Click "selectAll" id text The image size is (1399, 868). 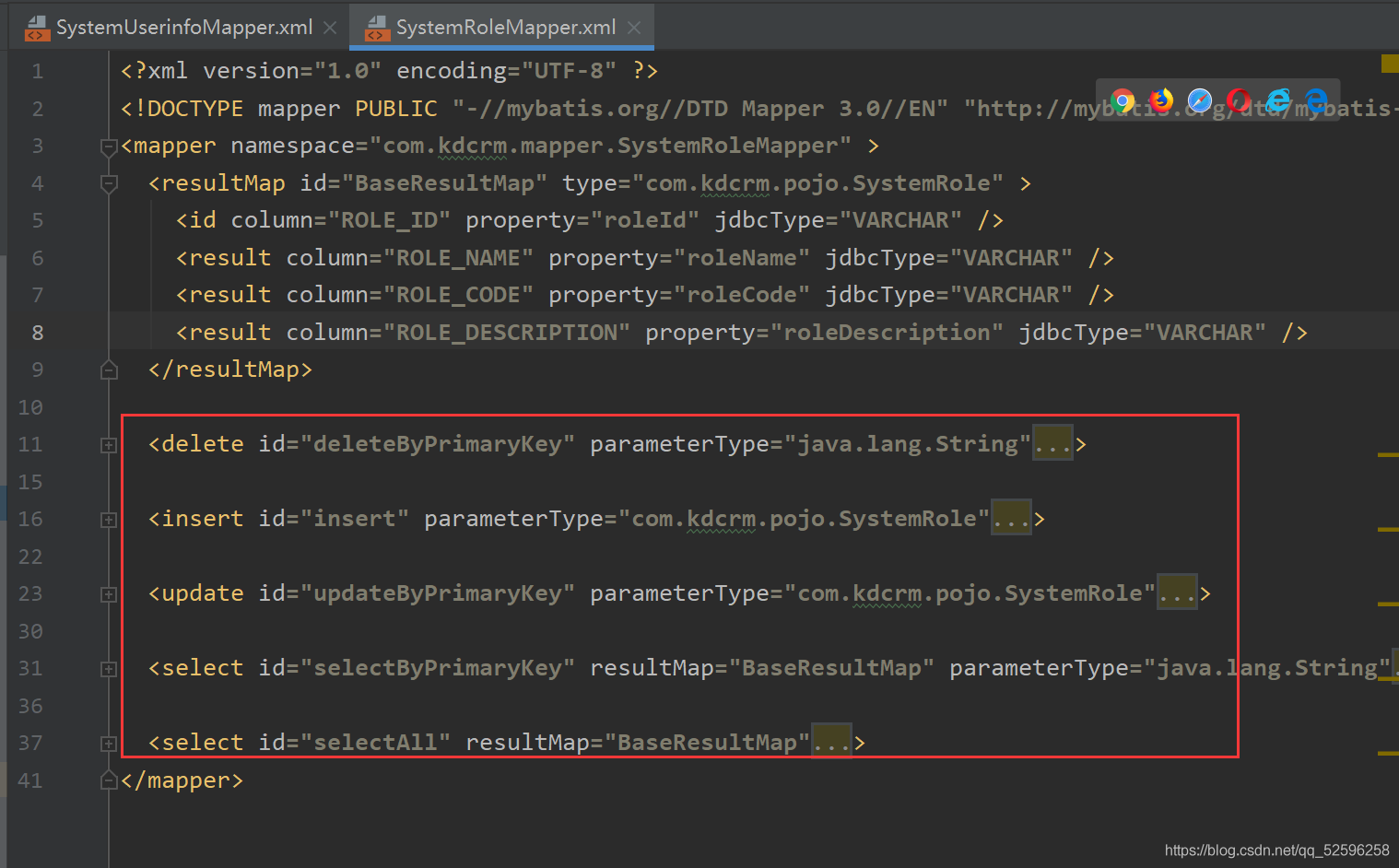pyautogui.click(x=375, y=743)
